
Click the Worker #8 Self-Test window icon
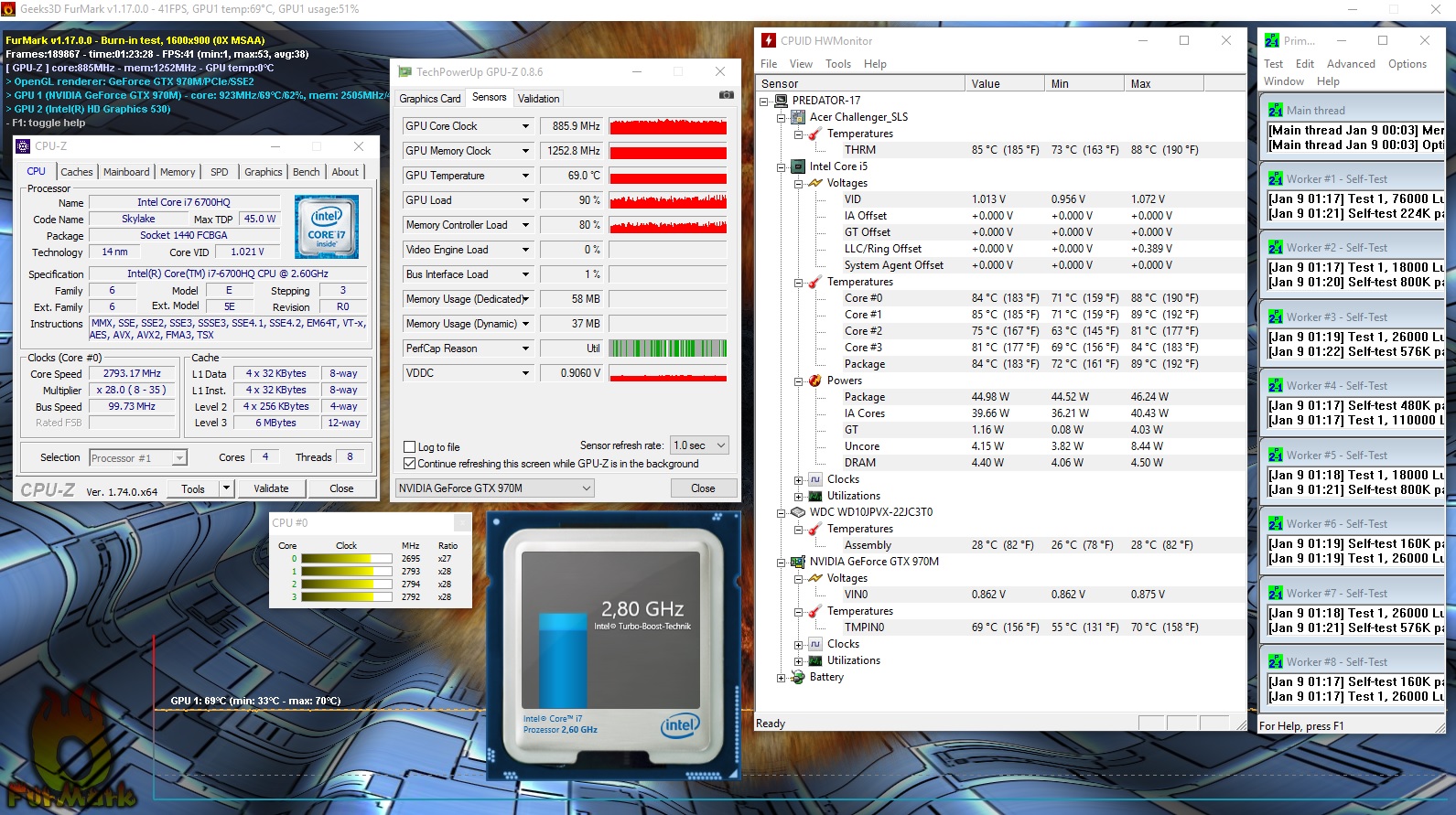coord(1275,662)
